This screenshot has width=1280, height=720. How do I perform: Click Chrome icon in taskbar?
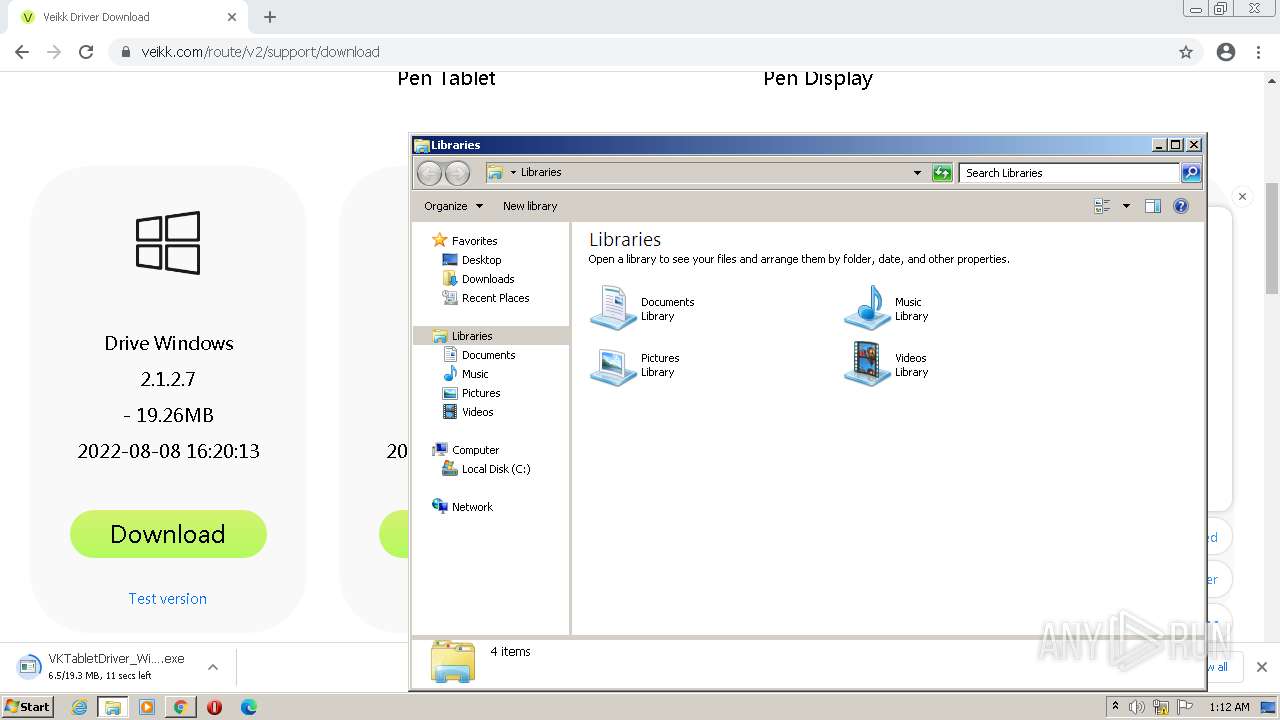pyautogui.click(x=180, y=707)
